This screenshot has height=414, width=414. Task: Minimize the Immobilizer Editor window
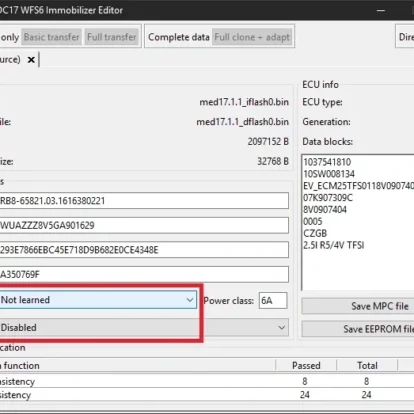click(x=381, y=10)
